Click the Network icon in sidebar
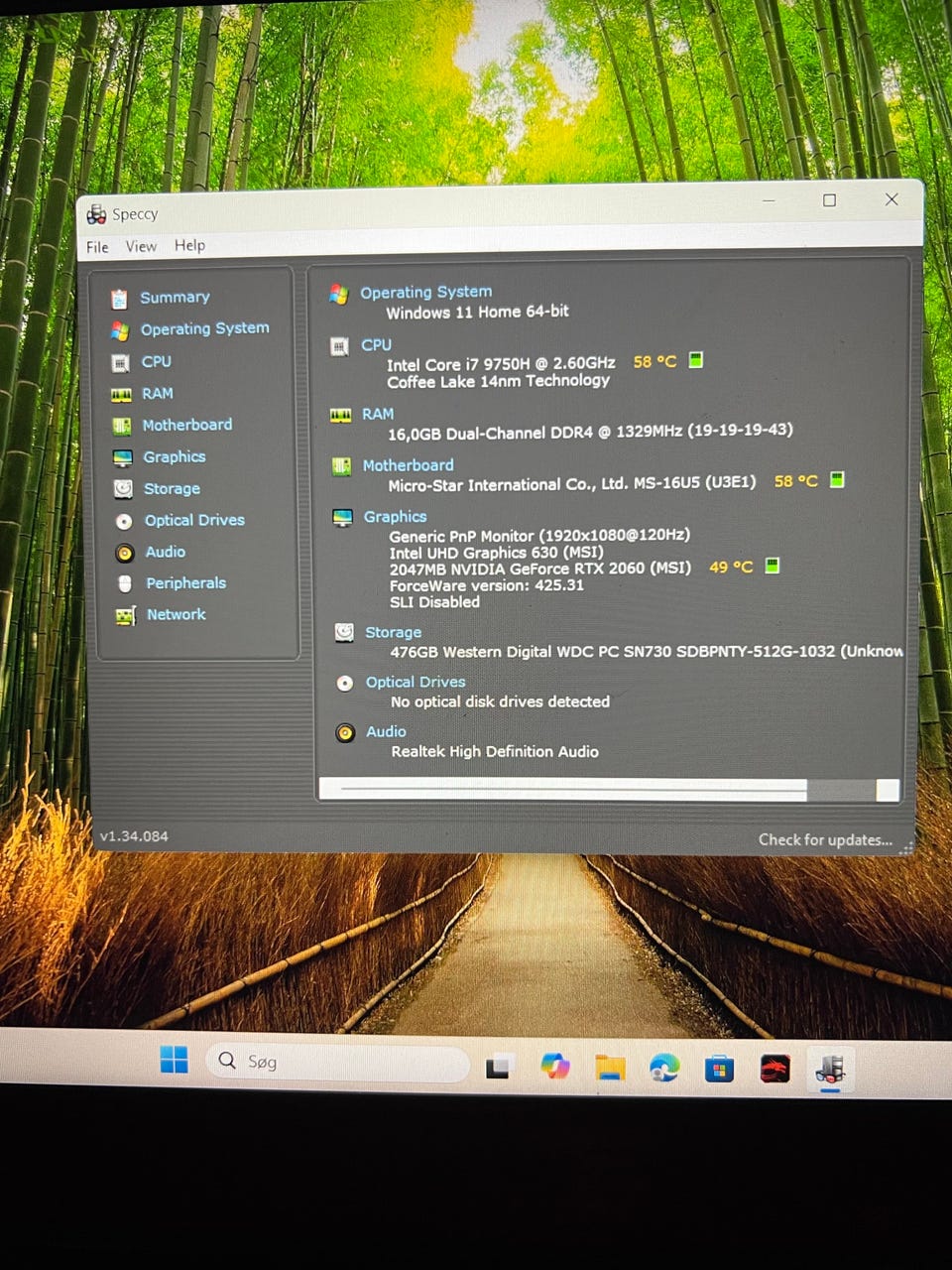 coord(126,616)
